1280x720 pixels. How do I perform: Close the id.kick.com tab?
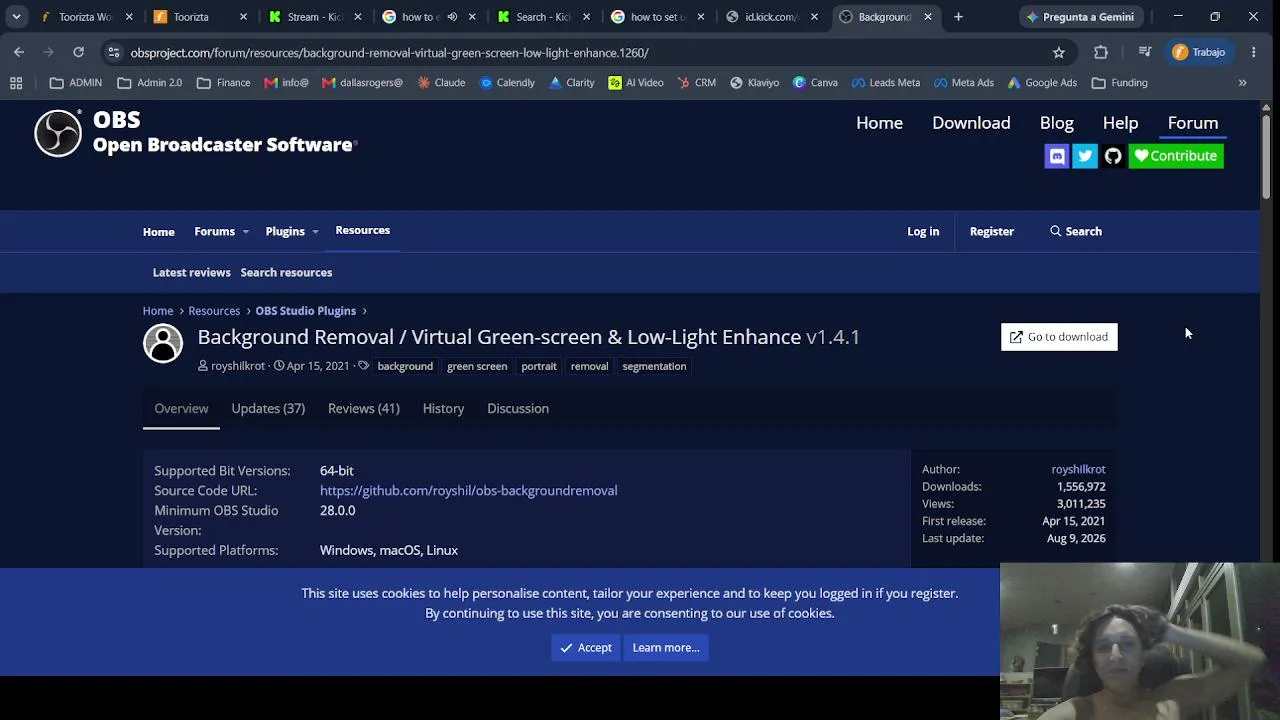pyautogui.click(x=814, y=17)
